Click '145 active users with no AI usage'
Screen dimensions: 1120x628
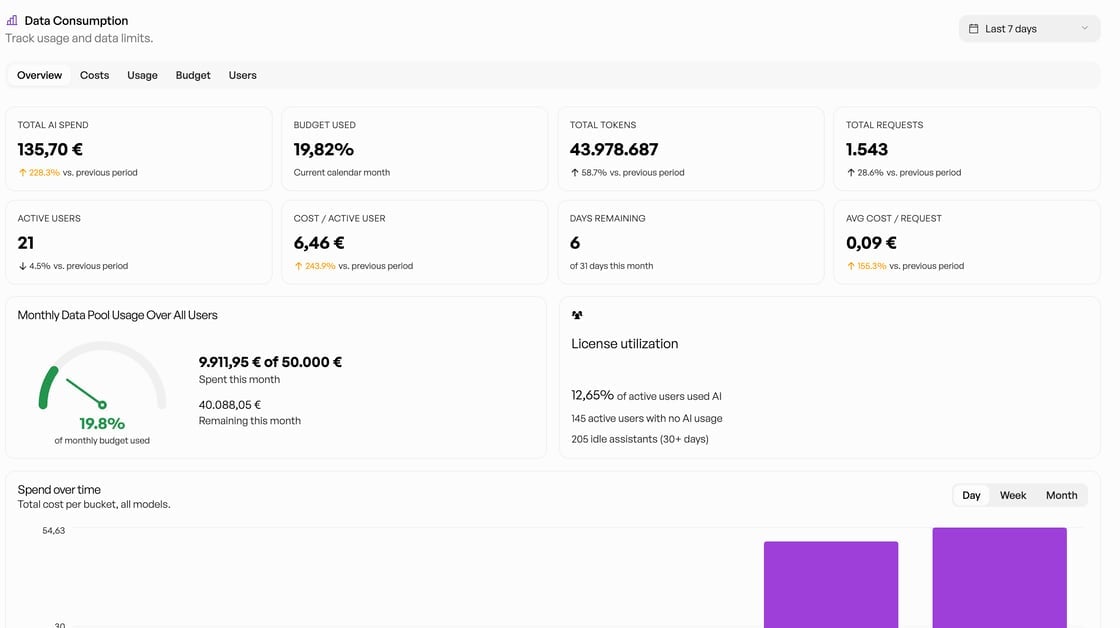646,418
